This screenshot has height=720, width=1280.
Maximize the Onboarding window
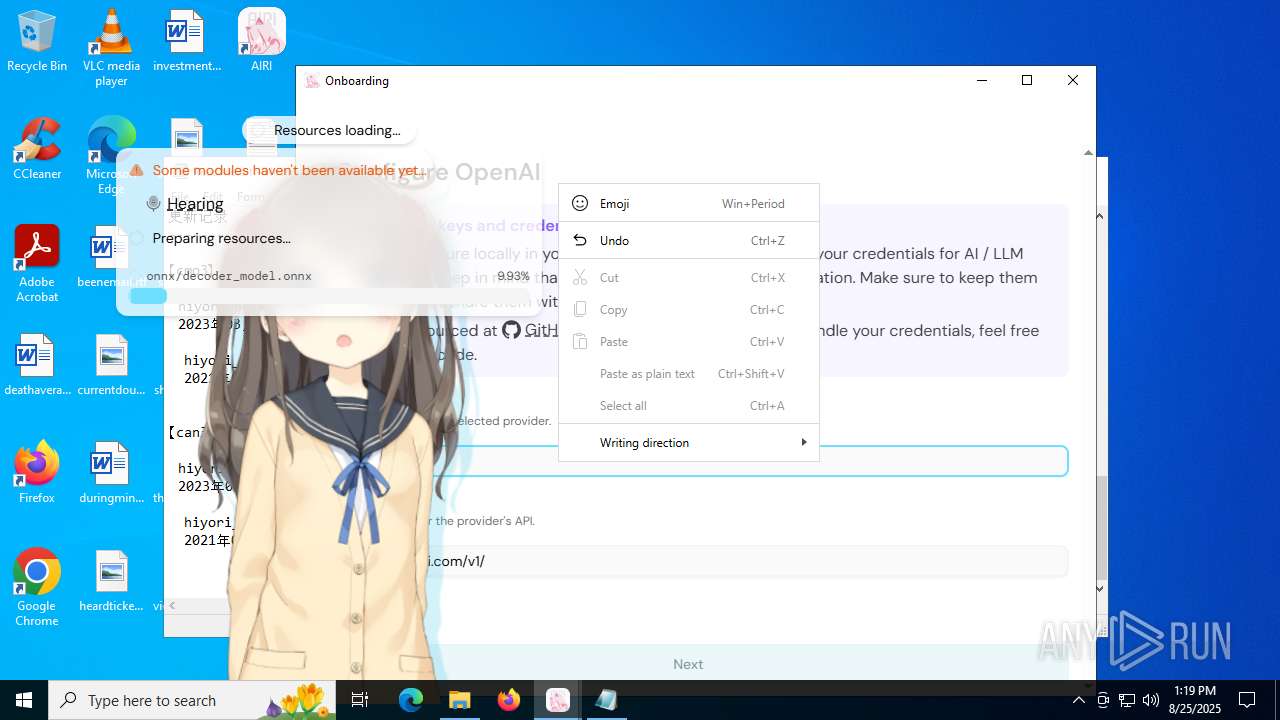[x=1026, y=80]
